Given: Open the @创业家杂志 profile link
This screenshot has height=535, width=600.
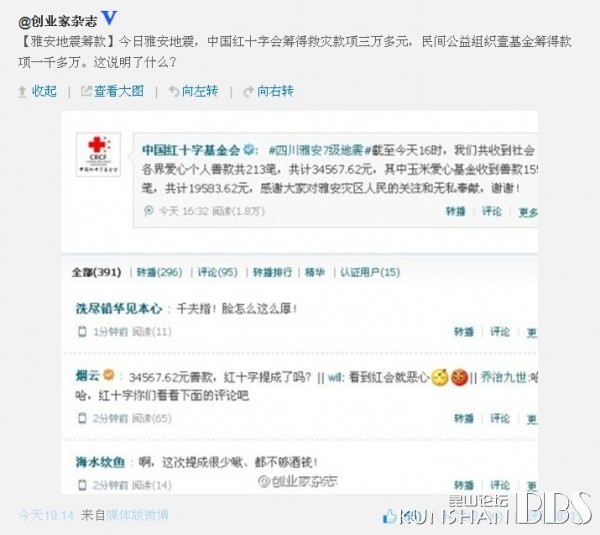Looking at the screenshot, I should coord(57,21).
